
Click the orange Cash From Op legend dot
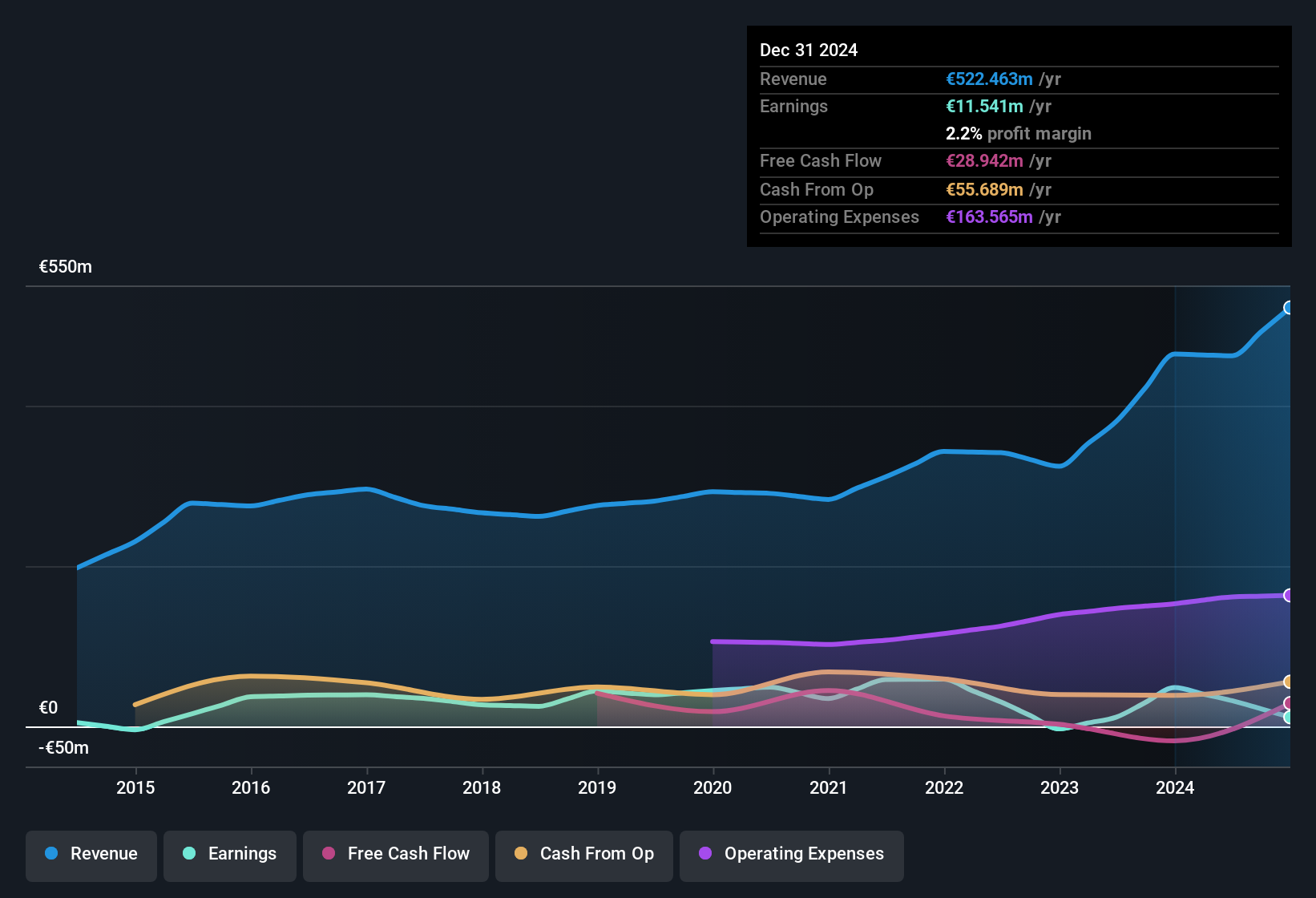(520, 854)
